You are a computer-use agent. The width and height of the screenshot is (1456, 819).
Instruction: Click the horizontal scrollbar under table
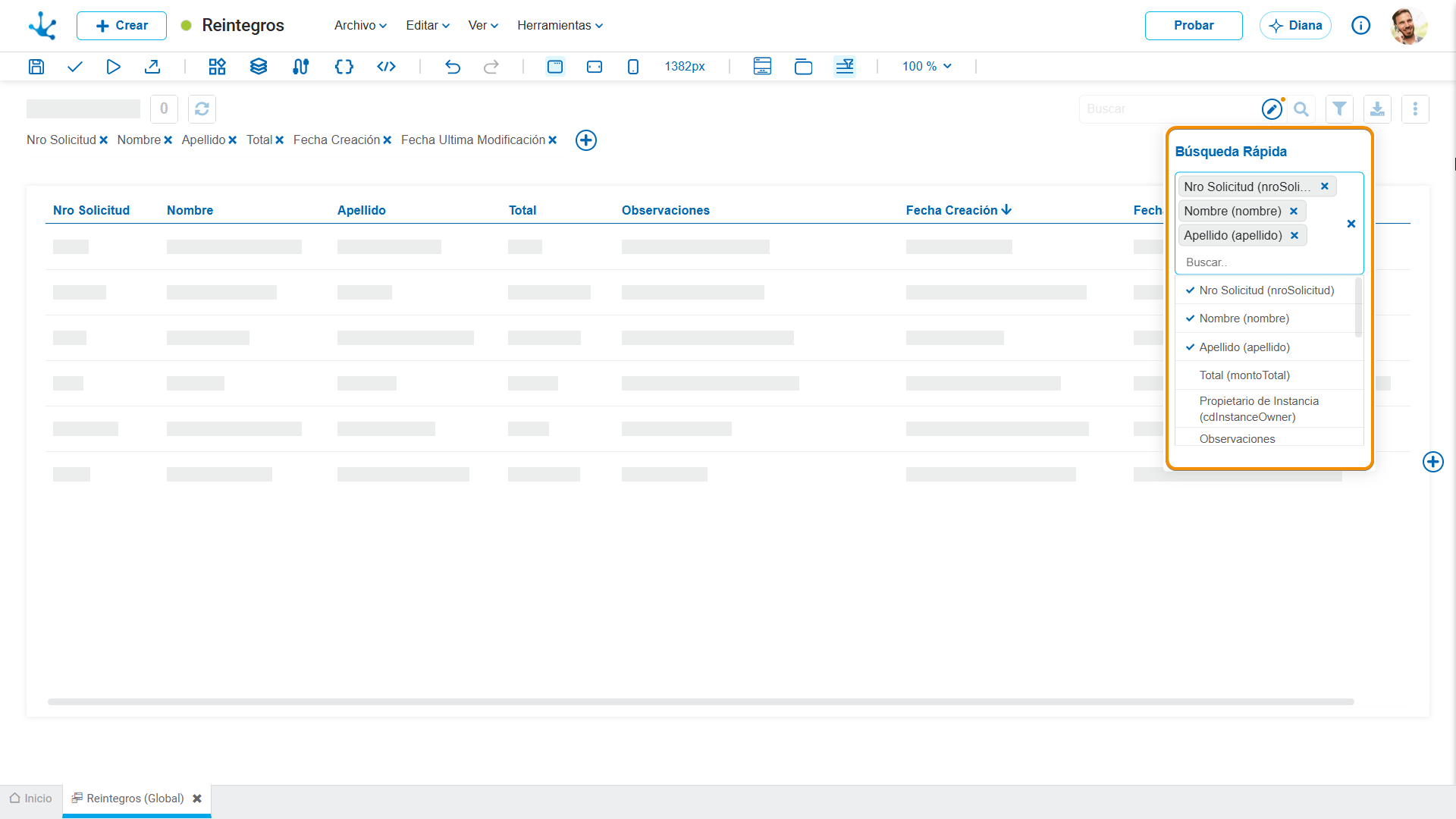click(701, 702)
